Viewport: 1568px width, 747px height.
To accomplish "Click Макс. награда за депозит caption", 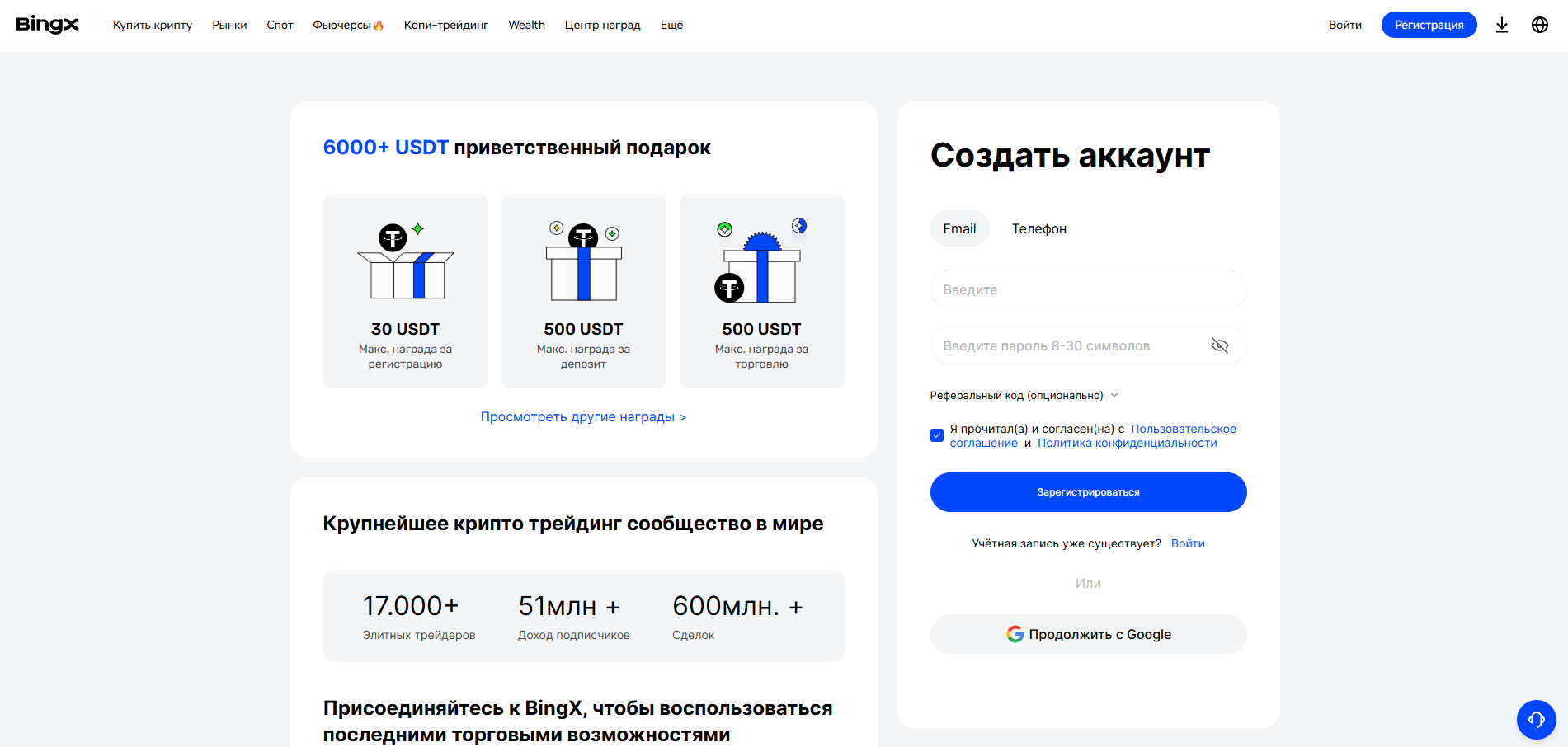I will (x=584, y=356).
